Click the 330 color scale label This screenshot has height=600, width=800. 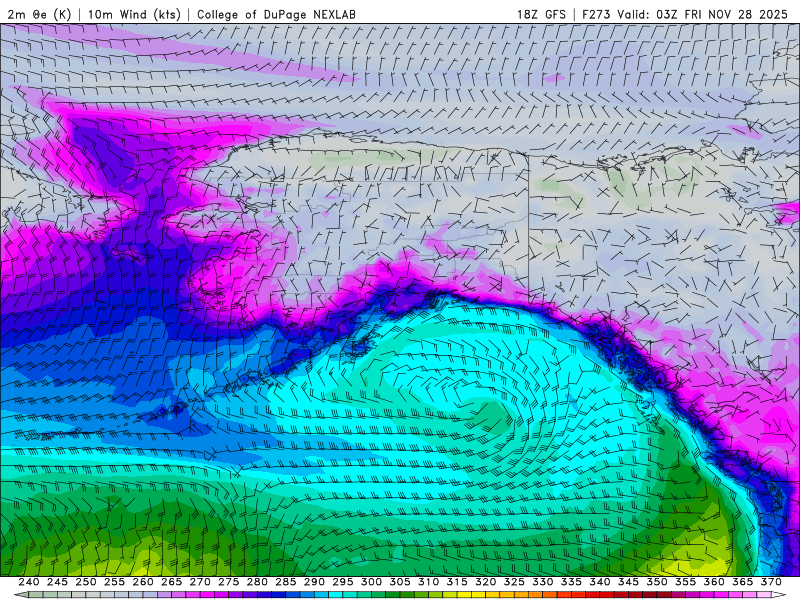click(543, 582)
